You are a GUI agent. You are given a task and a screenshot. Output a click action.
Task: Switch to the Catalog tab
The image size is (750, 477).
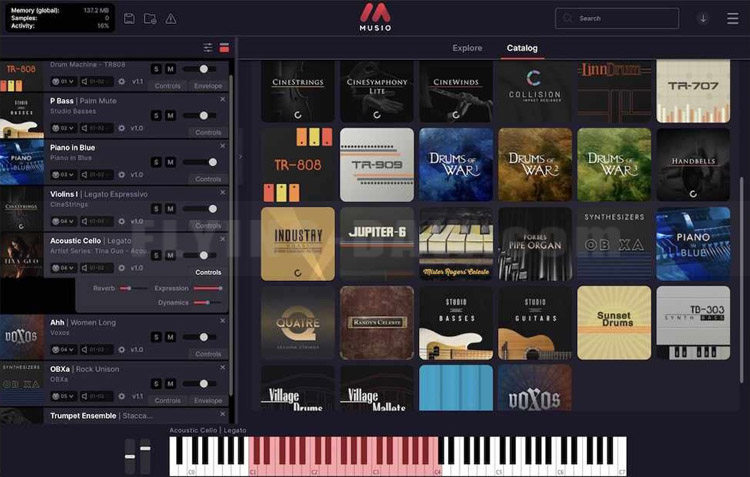pyautogui.click(x=522, y=48)
